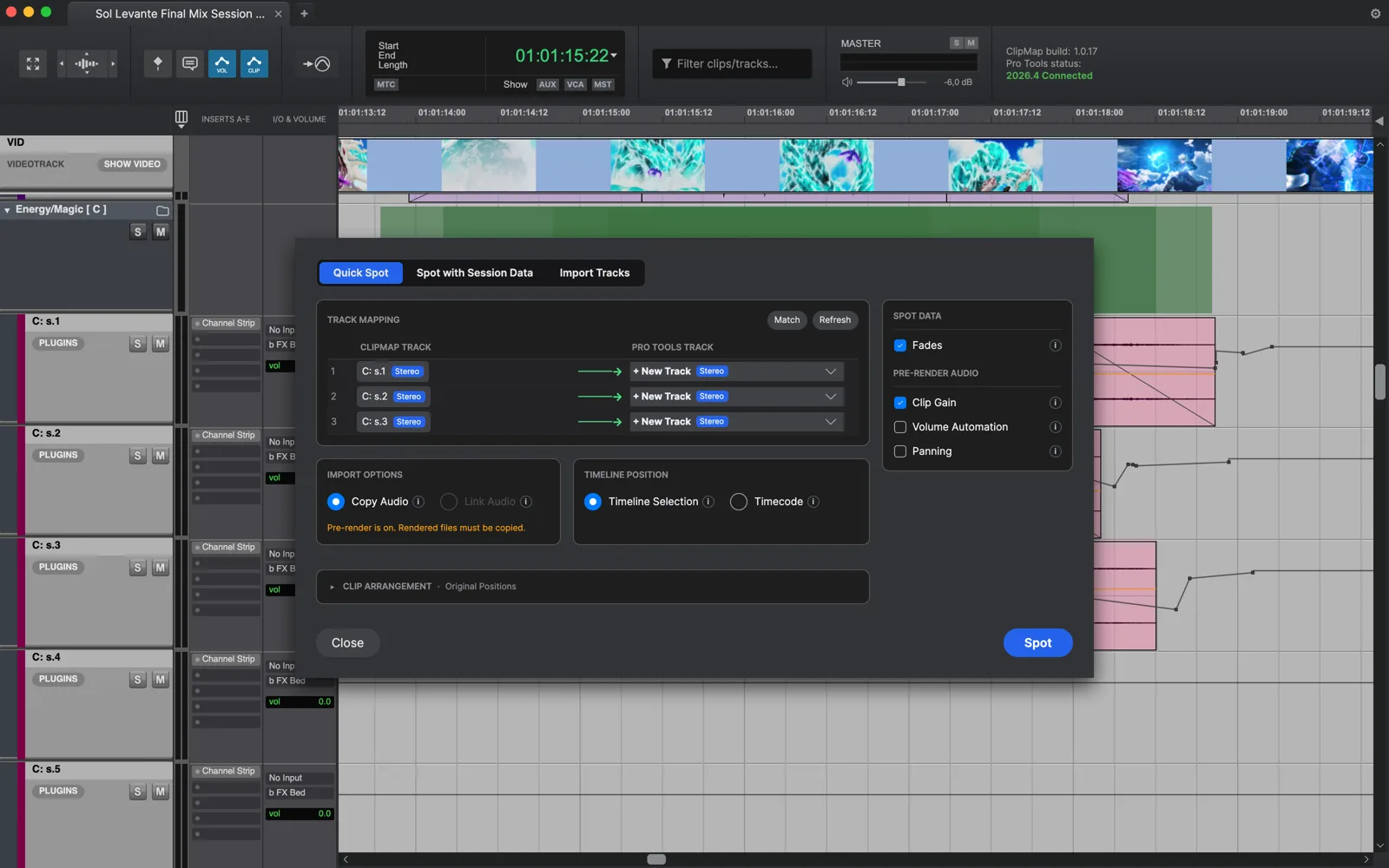The image size is (1389, 868).
Task: Switch to the Import Tracks tab
Action: pyautogui.click(x=595, y=273)
